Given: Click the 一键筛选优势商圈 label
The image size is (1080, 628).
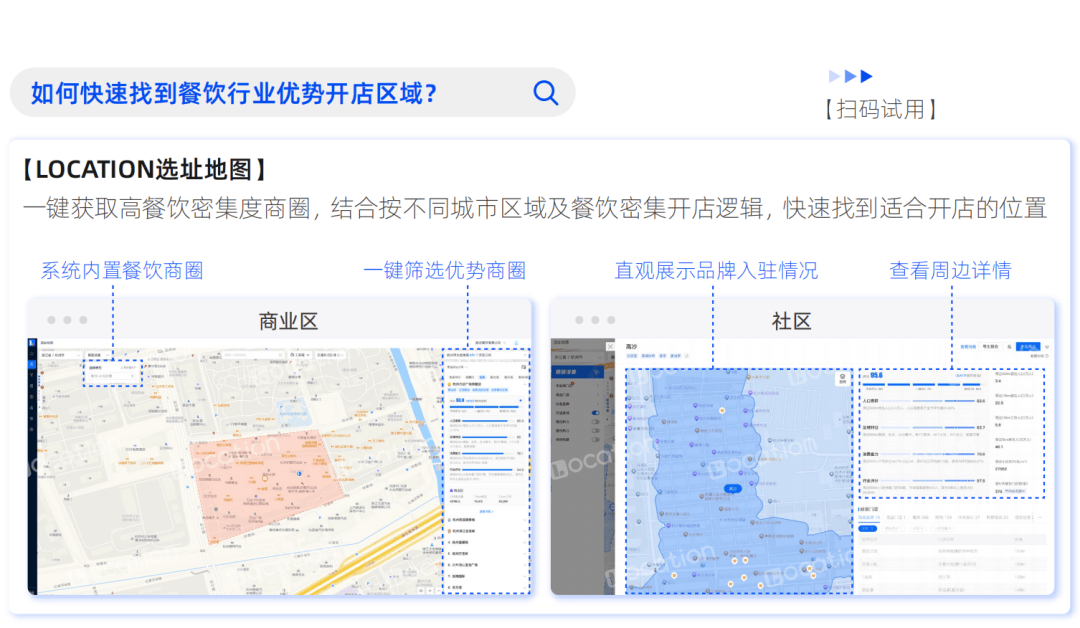Looking at the screenshot, I should (445, 271).
